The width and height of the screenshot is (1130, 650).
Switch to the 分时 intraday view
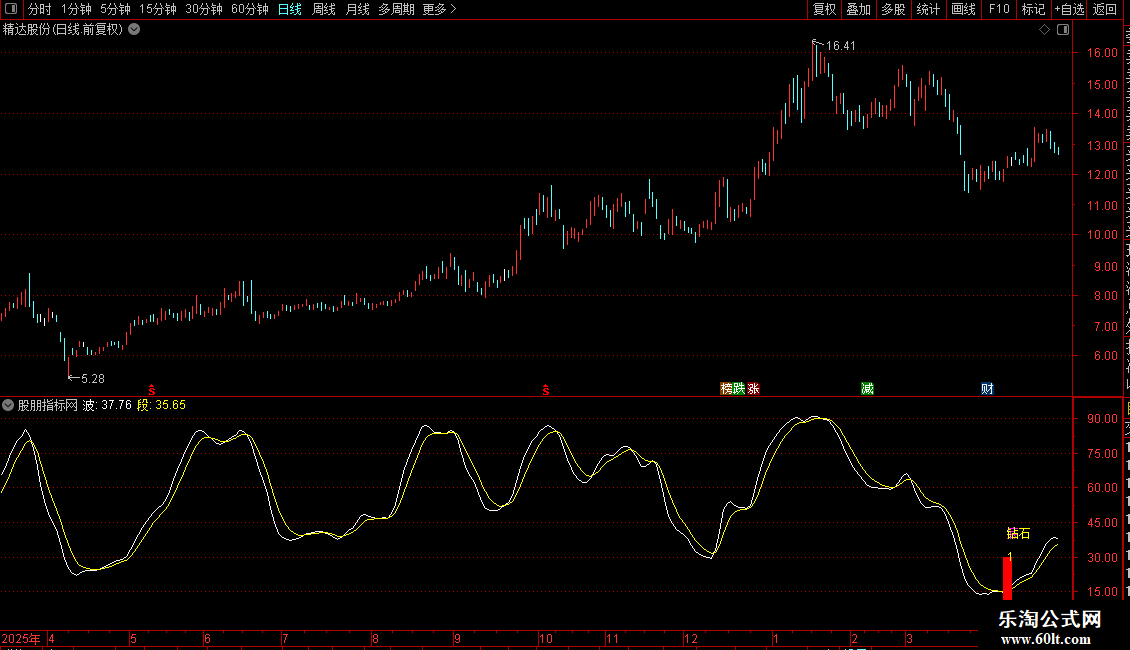tap(40, 9)
